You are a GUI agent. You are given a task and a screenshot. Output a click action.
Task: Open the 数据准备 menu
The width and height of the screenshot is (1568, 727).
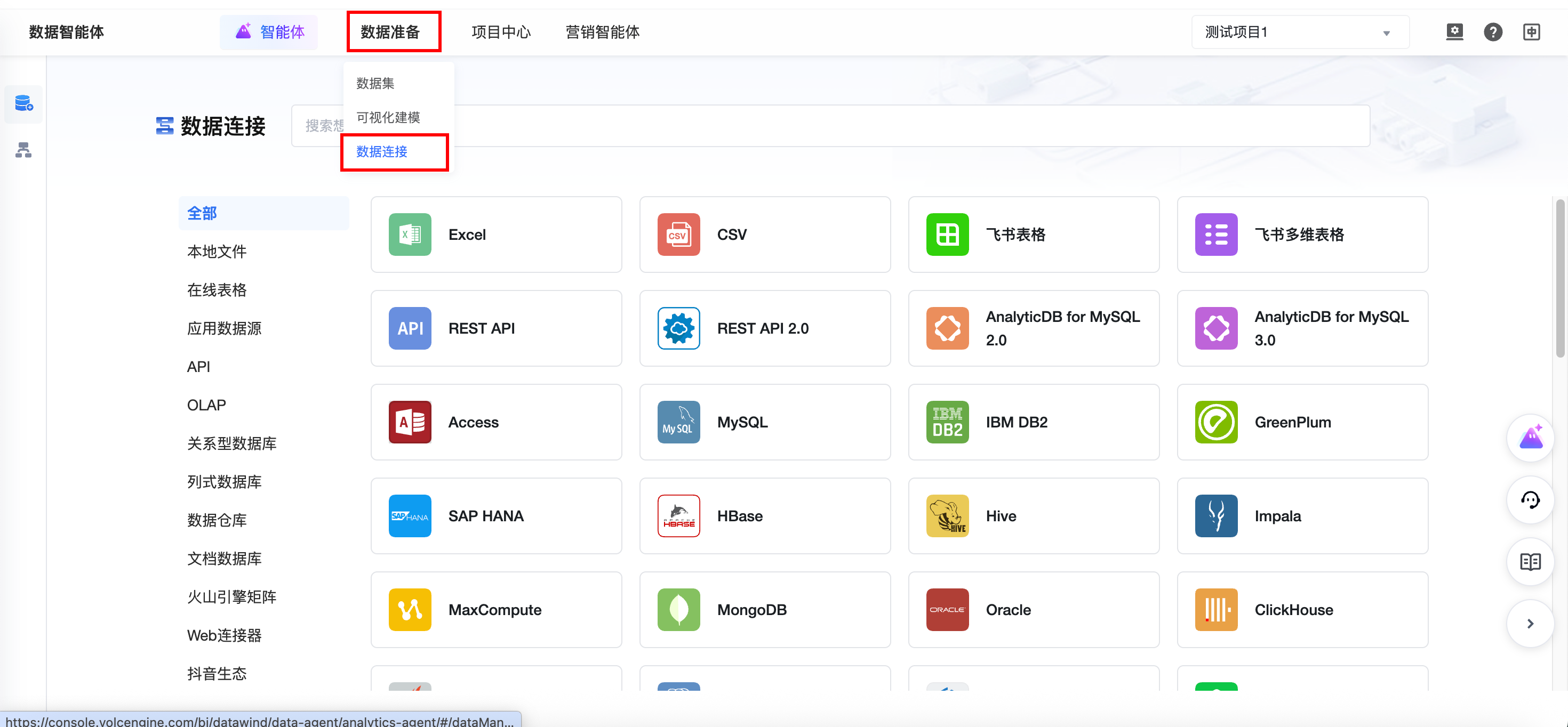tap(391, 31)
